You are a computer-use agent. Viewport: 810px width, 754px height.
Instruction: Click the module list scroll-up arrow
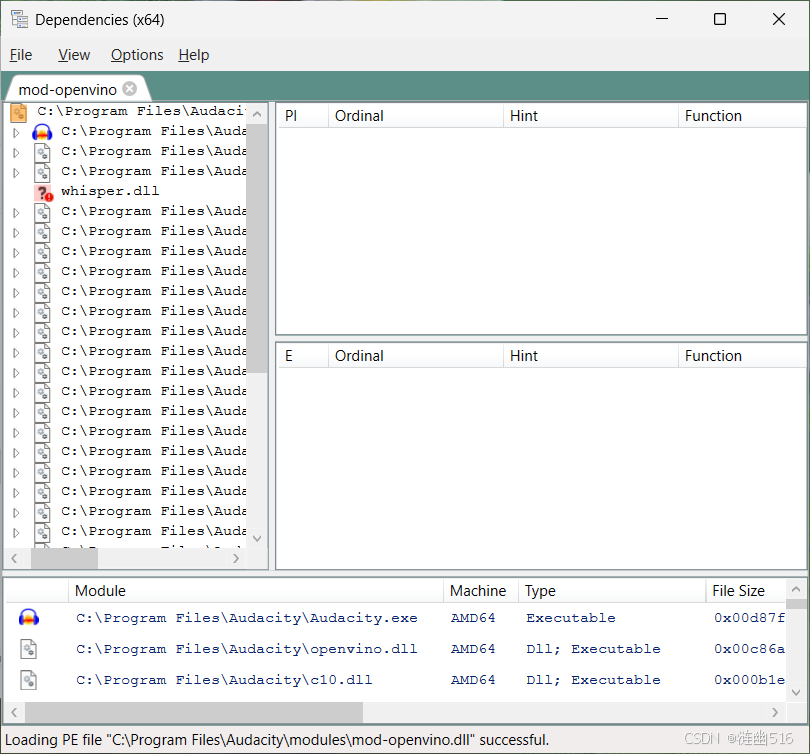(796, 589)
